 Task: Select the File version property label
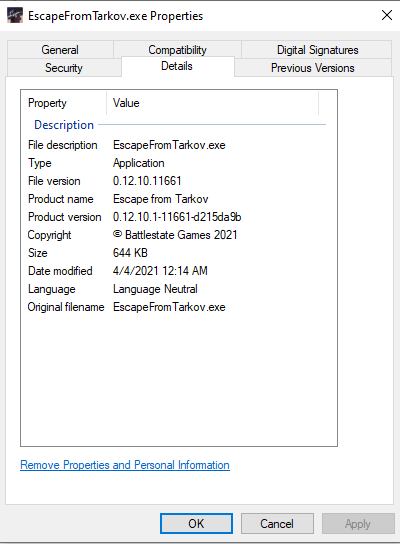coord(54,181)
